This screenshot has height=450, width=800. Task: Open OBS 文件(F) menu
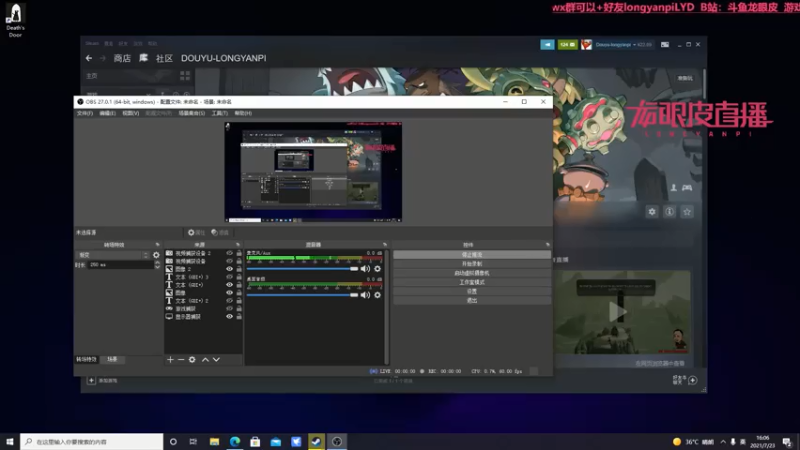(85, 113)
